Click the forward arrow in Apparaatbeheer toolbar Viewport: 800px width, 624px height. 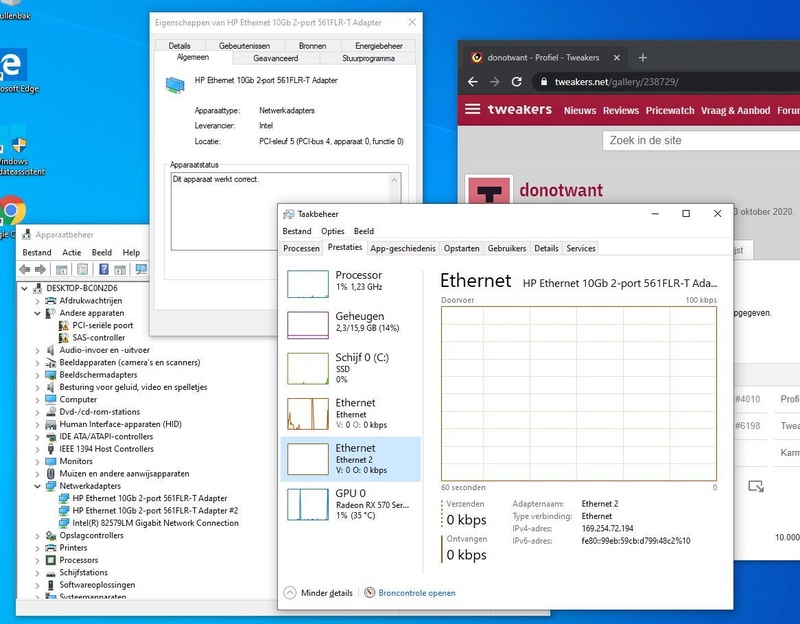tap(40, 269)
